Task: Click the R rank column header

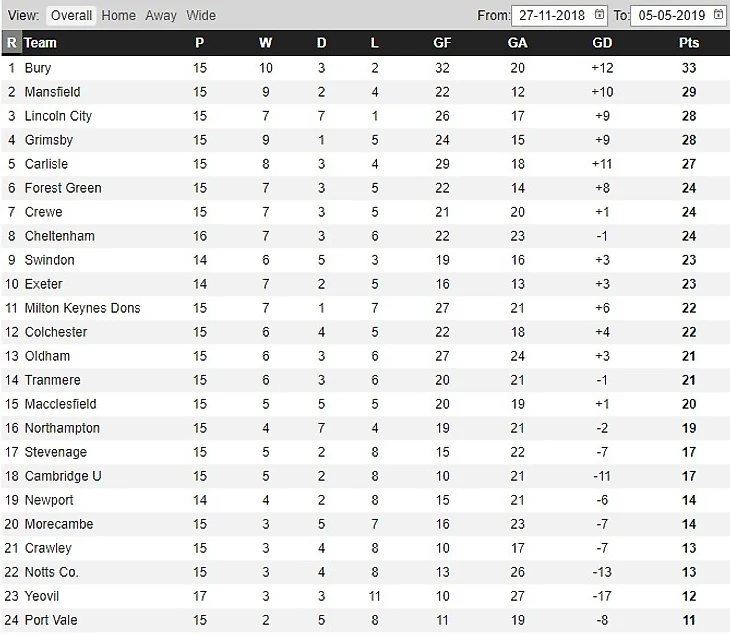Action: click(11, 43)
